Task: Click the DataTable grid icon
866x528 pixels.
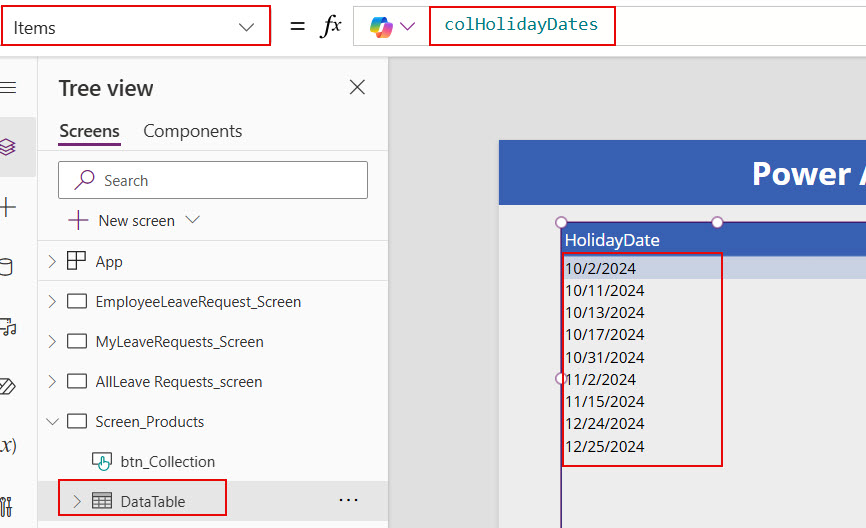Action: (102, 500)
